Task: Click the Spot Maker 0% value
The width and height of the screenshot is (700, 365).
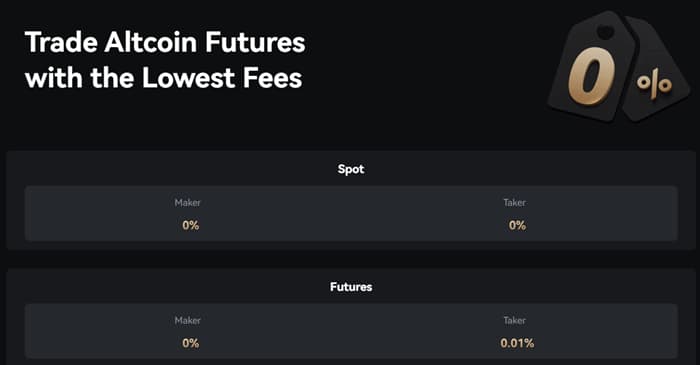Action: 191,225
